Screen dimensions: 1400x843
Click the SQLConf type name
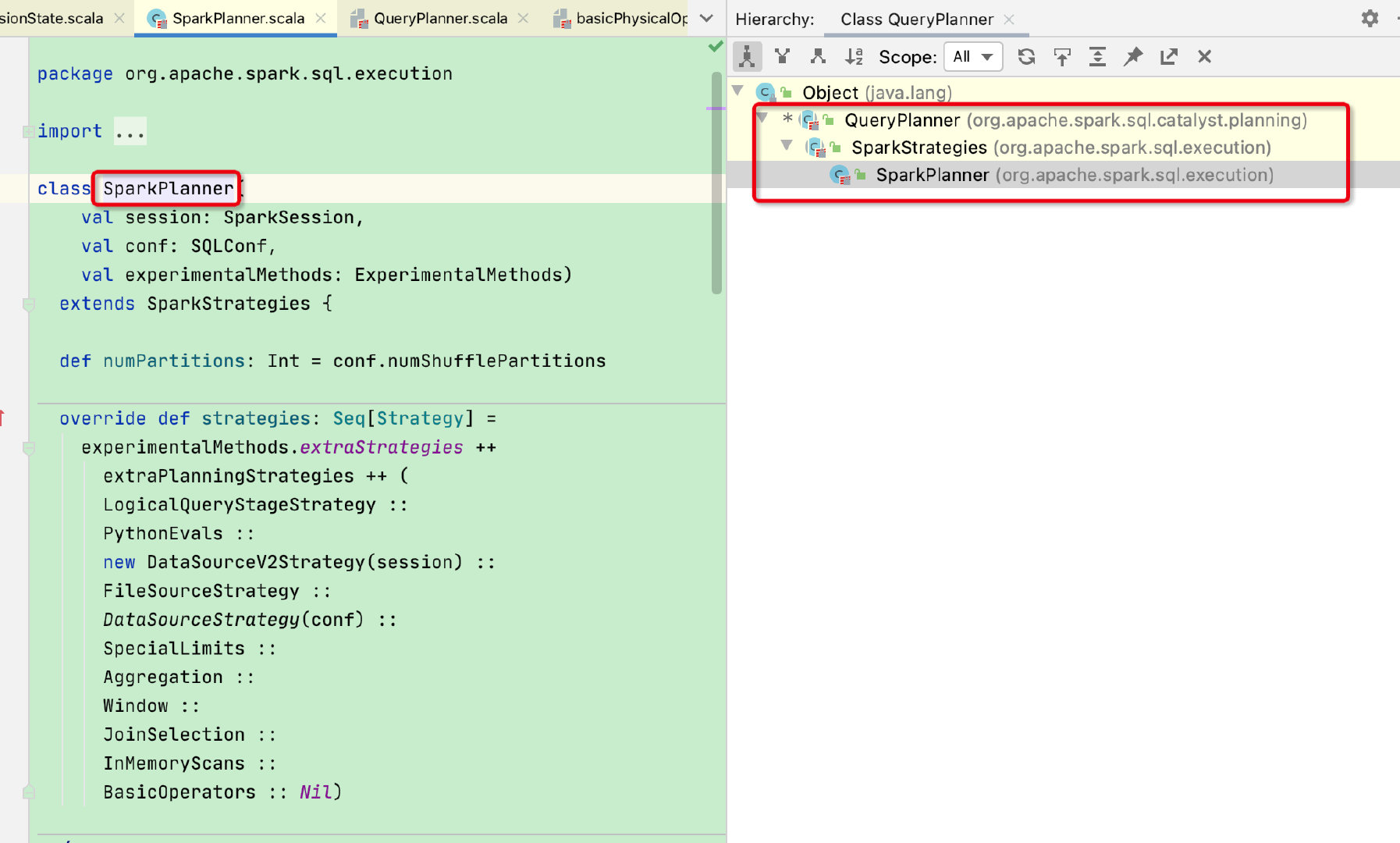click(x=229, y=246)
